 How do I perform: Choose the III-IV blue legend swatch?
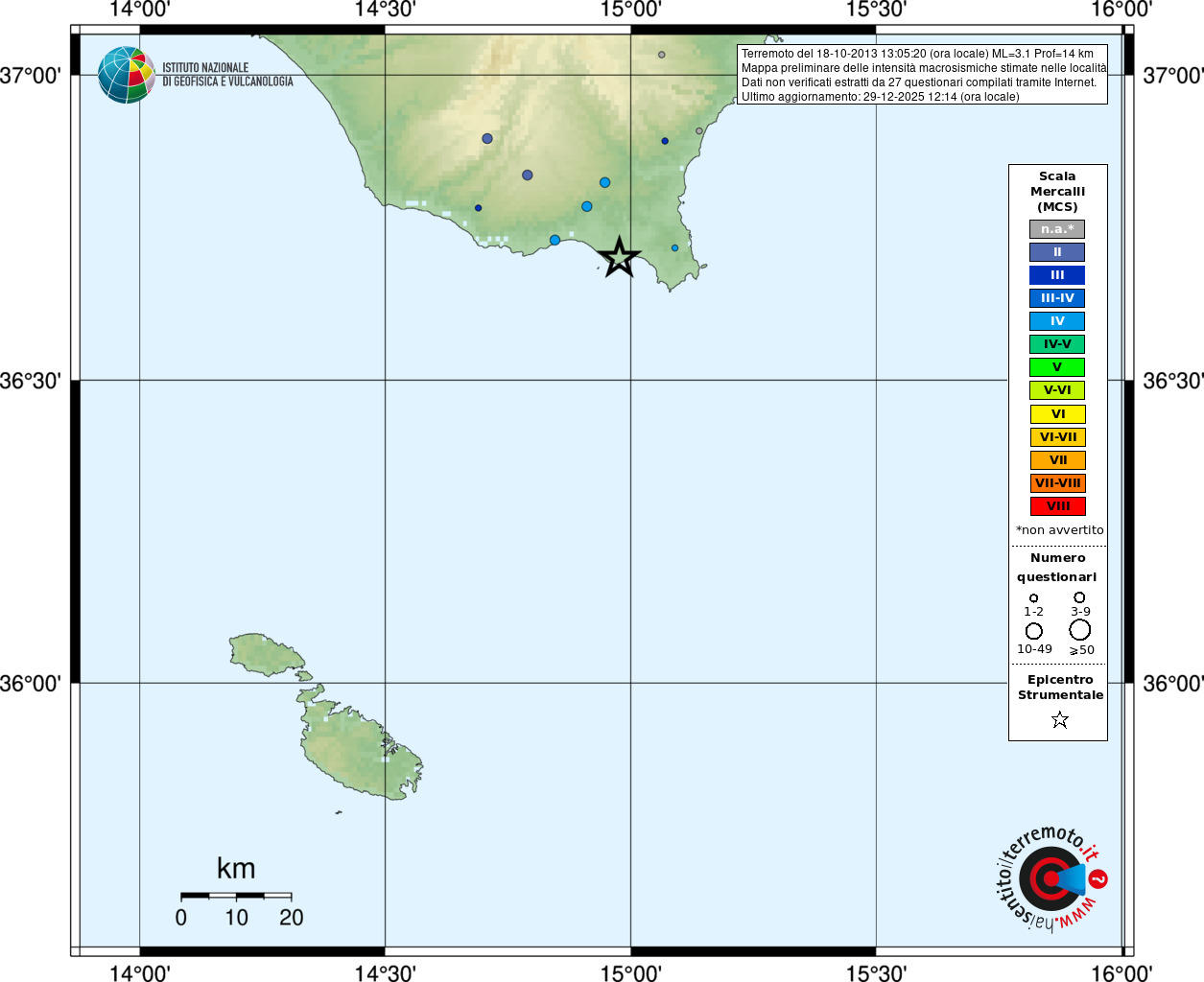[x=1057, y=298]
